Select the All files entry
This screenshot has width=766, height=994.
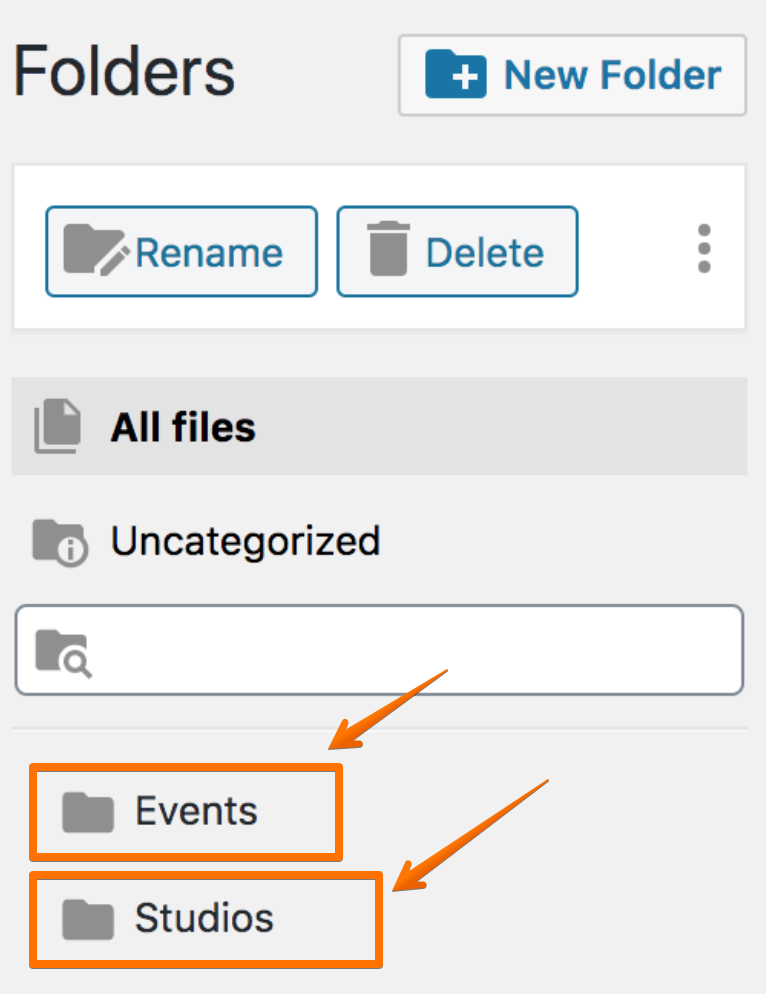(x=379, y=426)
